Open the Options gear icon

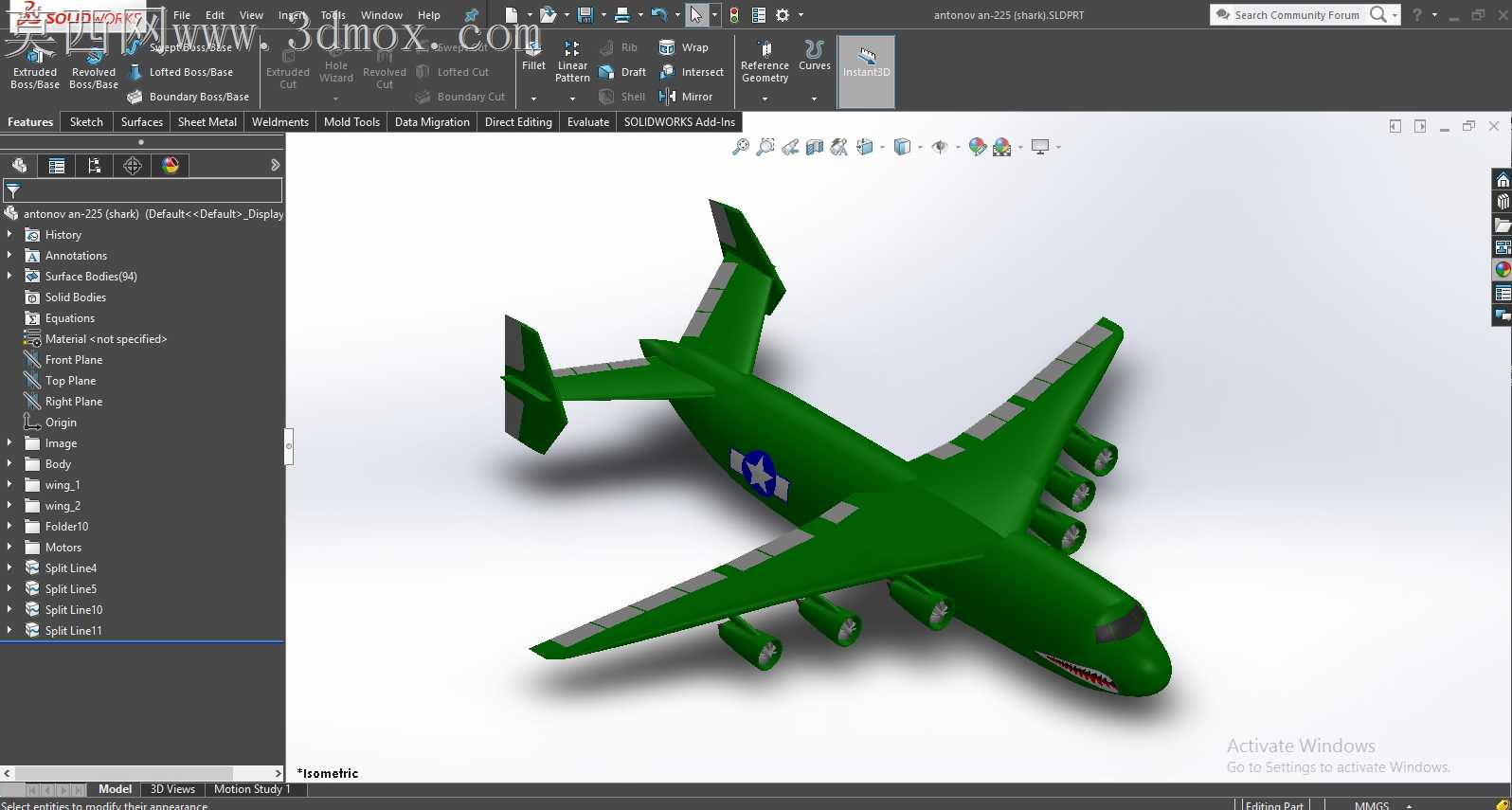coord(783,15)
